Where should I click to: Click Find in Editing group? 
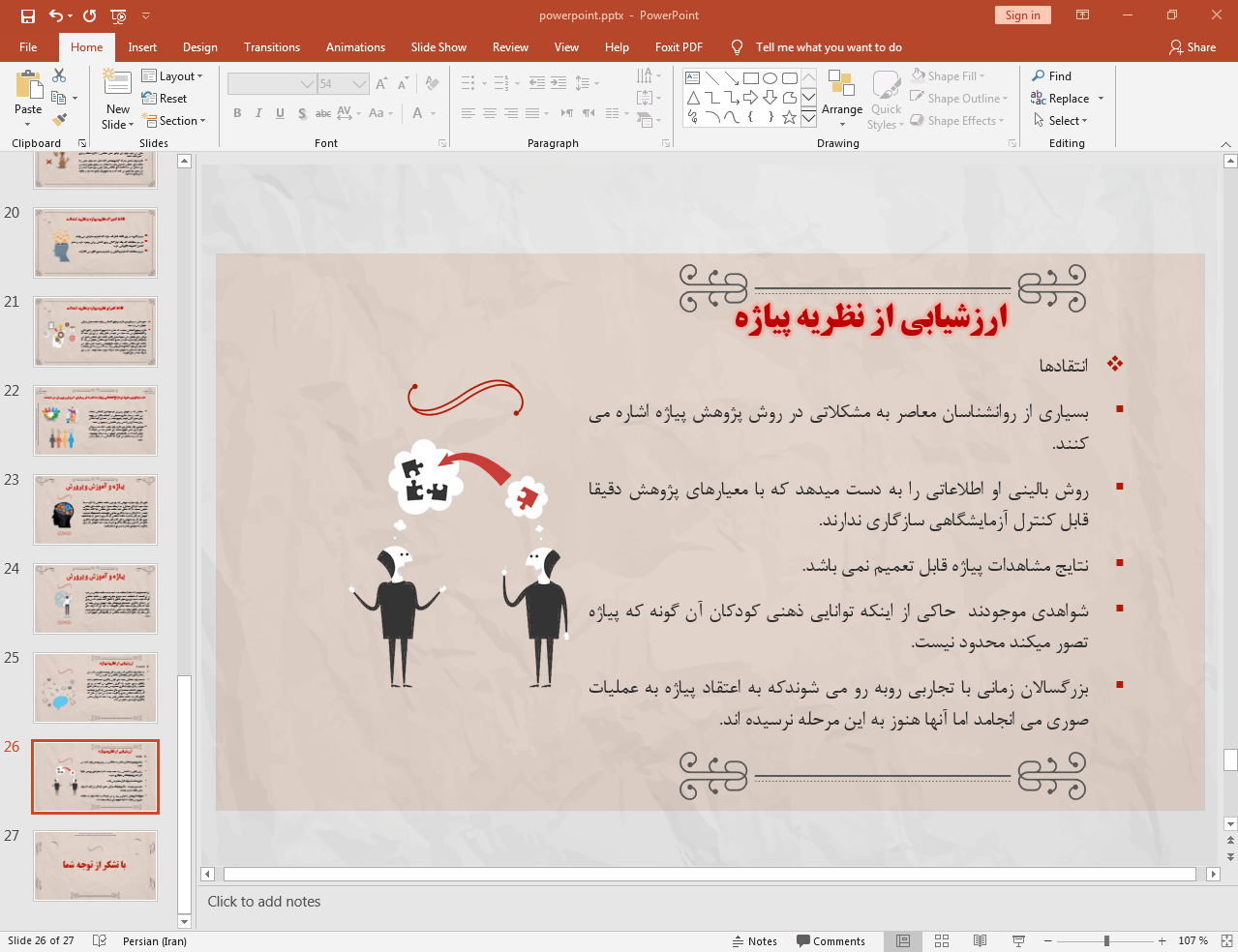coord(1052,76)
